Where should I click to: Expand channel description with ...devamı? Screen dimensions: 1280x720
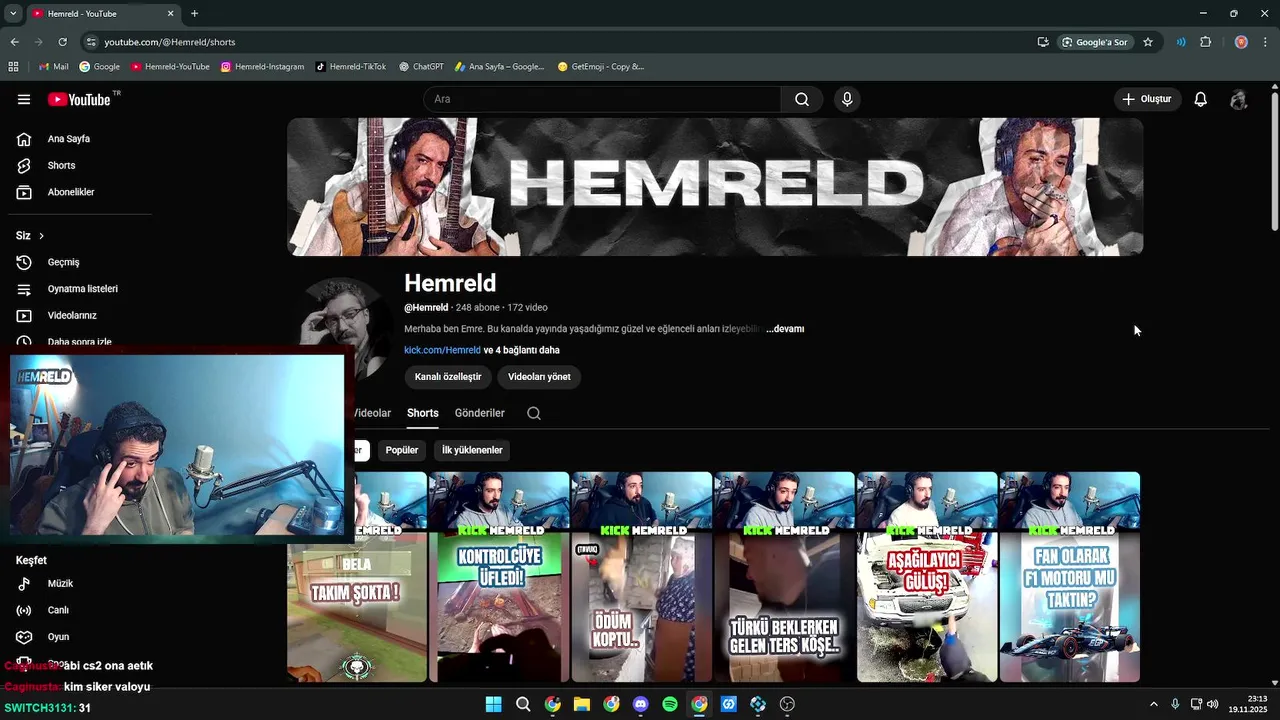point(785,329)
